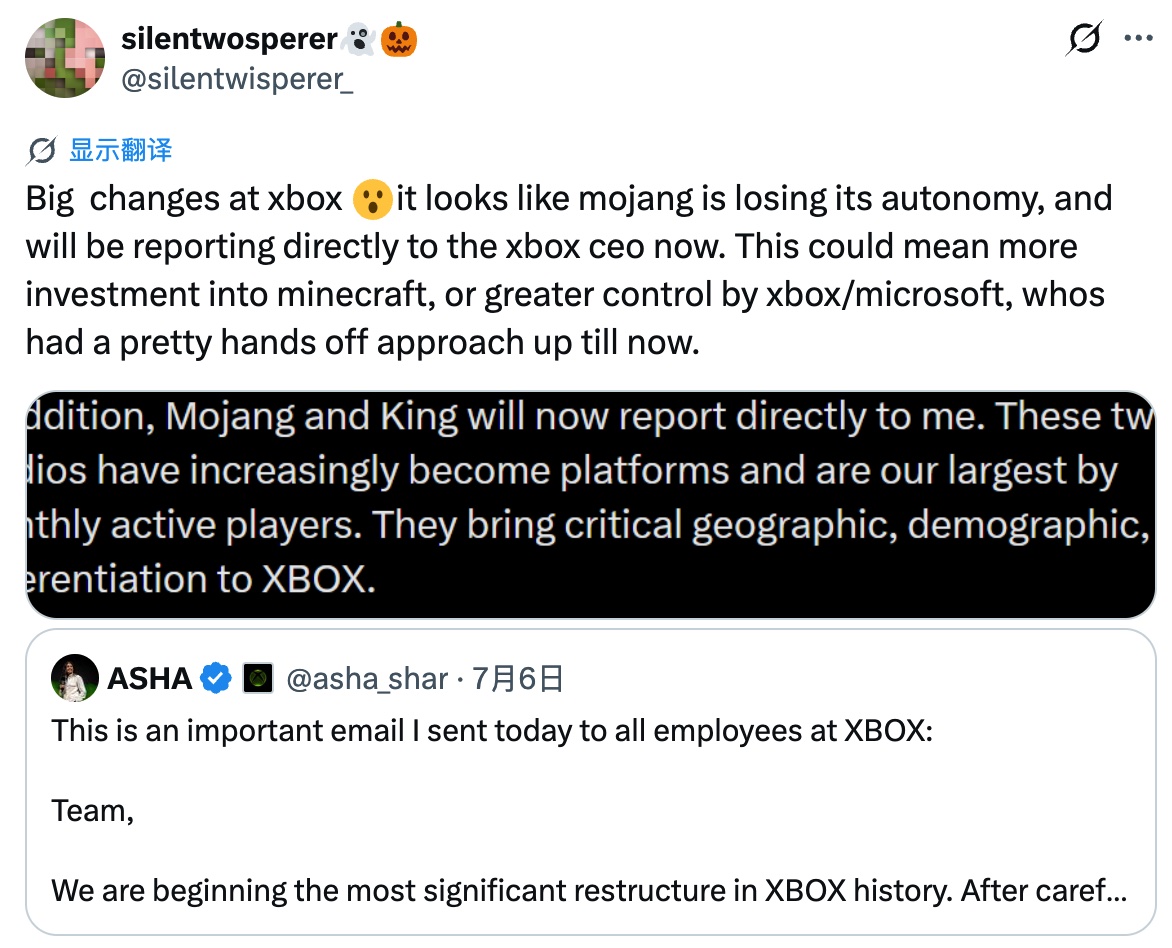Click the pumpkin emoji in the username
The height and width of the screenshot is (948, 1172).
(x=398, y=39)
